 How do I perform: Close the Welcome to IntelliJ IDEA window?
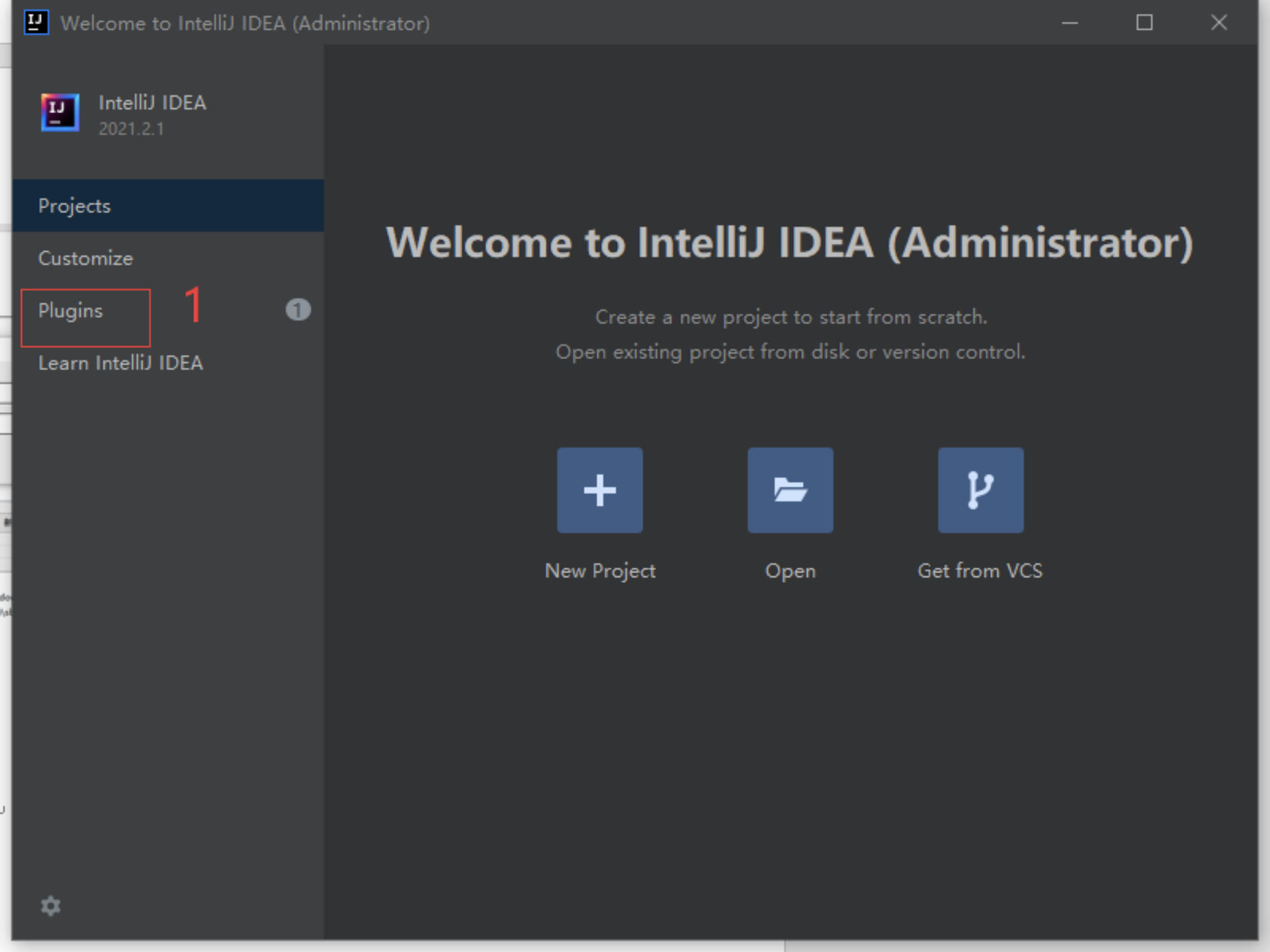tap(1218, 23)
